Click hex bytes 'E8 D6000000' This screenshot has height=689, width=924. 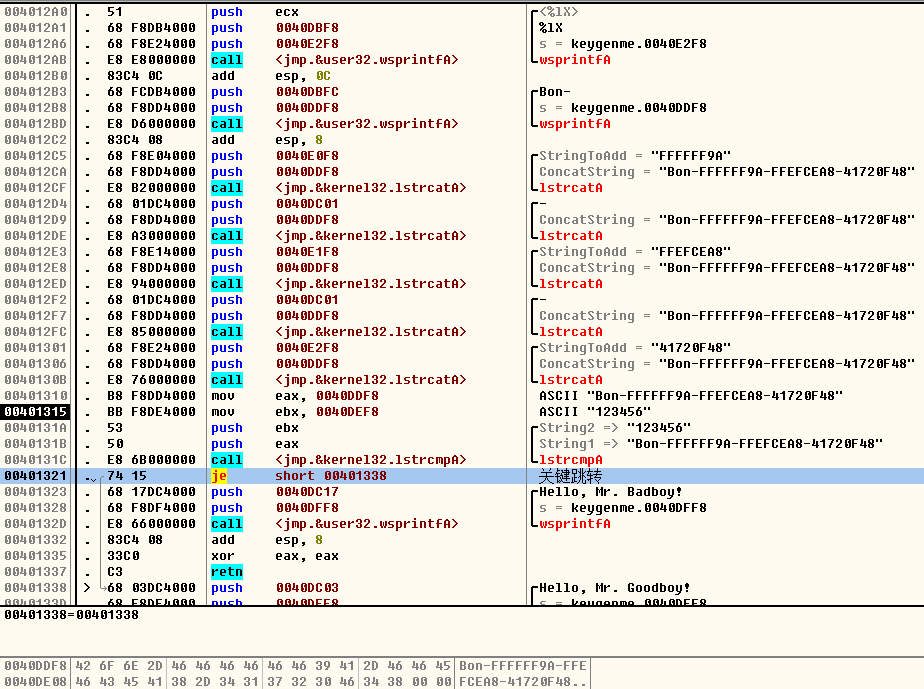(151, 123)
